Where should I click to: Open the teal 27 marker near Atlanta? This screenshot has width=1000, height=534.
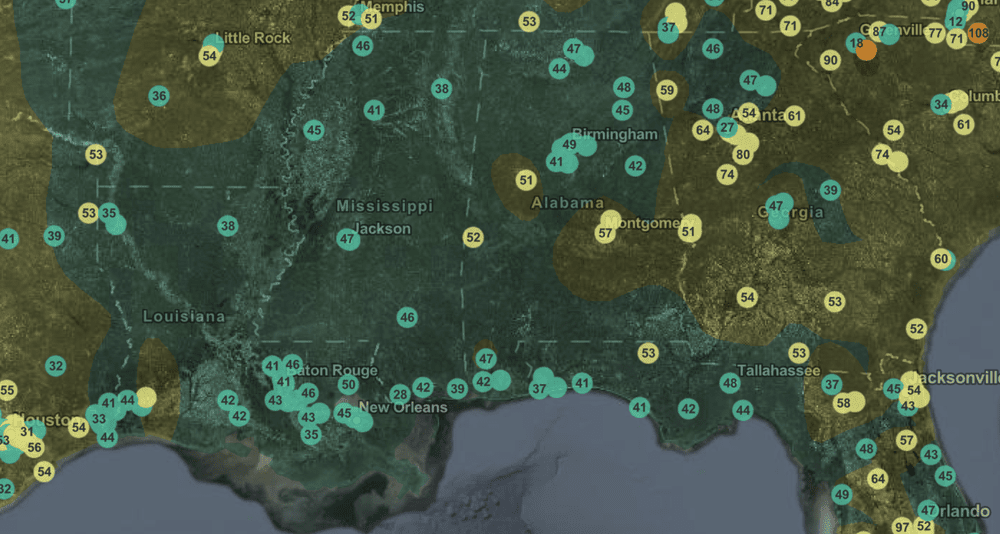[x=727, y=128]
